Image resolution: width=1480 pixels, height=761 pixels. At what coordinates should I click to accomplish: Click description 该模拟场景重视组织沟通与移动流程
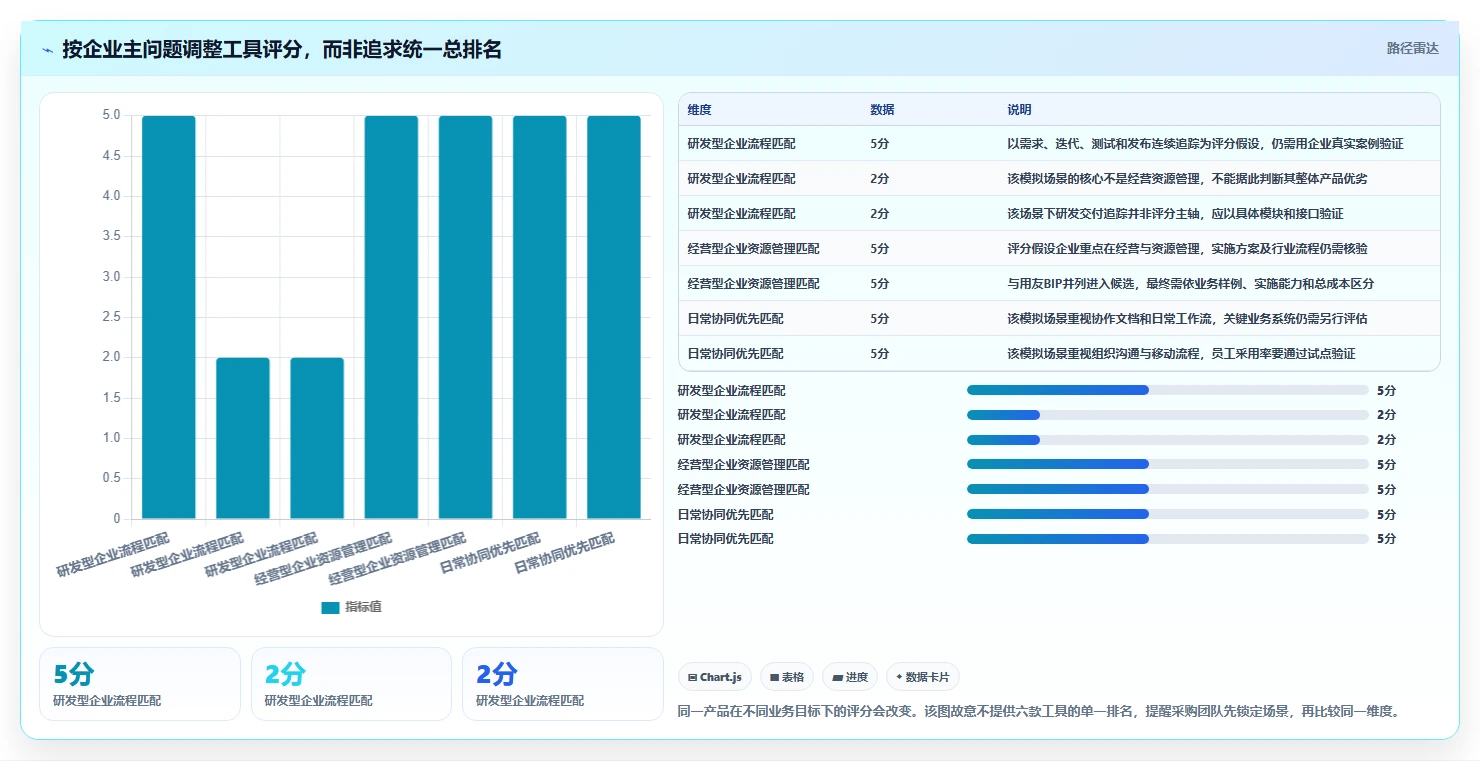pyautogui.click(x=1181, y=354)
